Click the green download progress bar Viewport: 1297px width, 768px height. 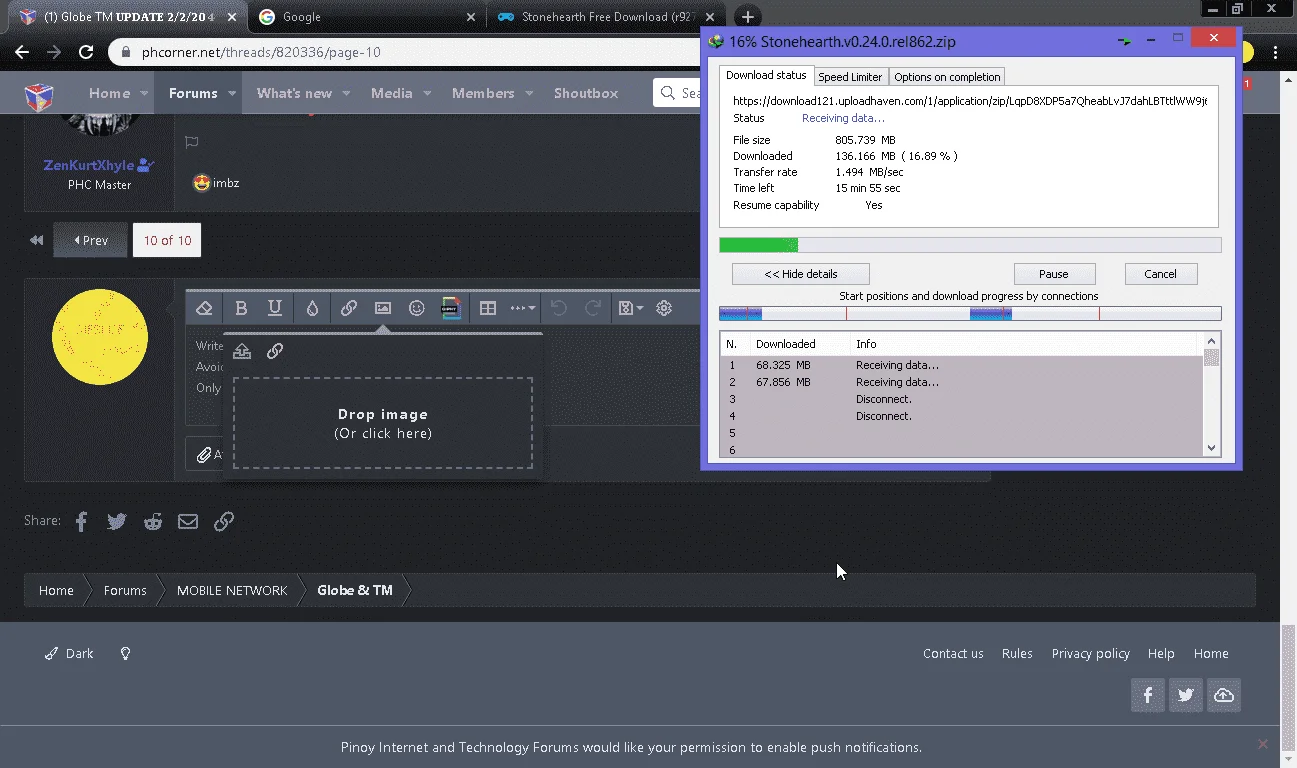point(970,245)
